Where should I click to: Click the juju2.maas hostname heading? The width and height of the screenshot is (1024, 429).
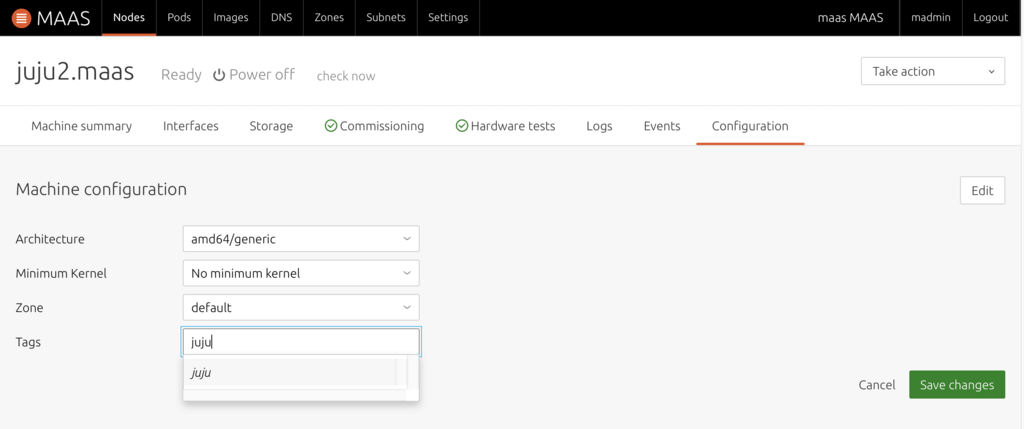(x=74, y=71)
